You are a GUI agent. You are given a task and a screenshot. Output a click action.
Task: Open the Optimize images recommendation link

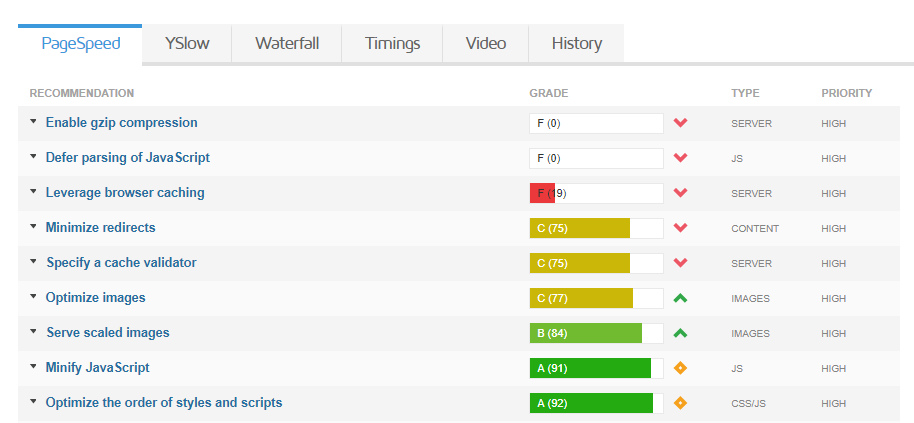(96, 298)
